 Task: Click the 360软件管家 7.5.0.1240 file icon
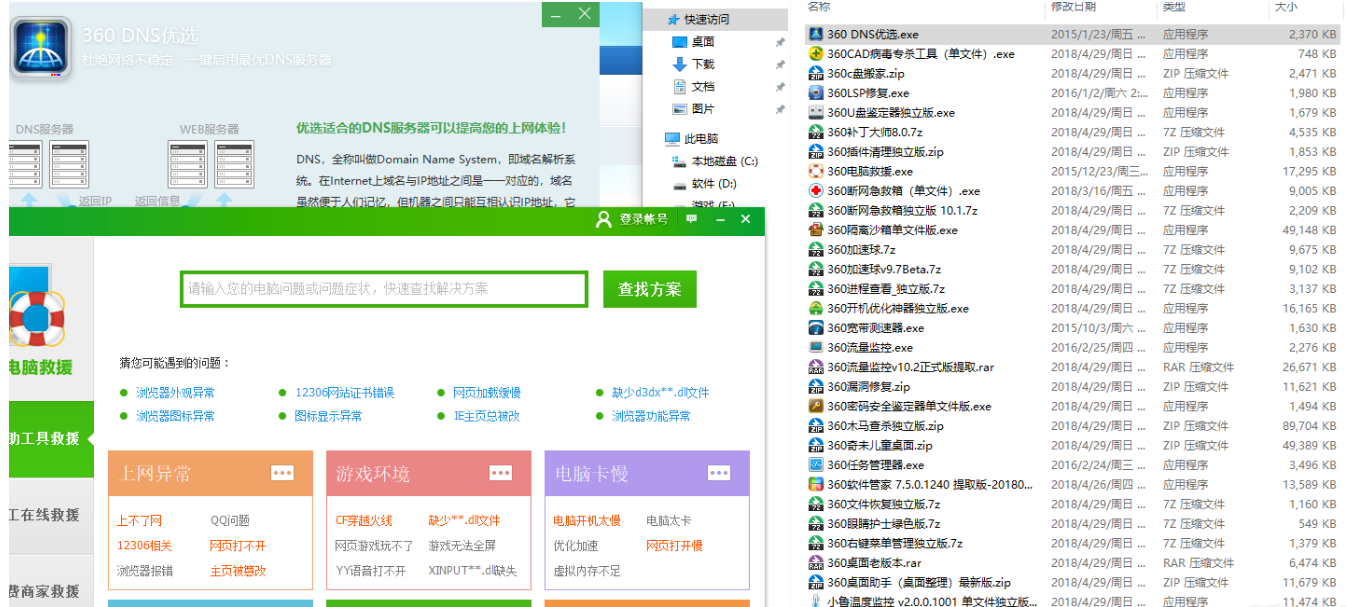[x=816, y=485]
